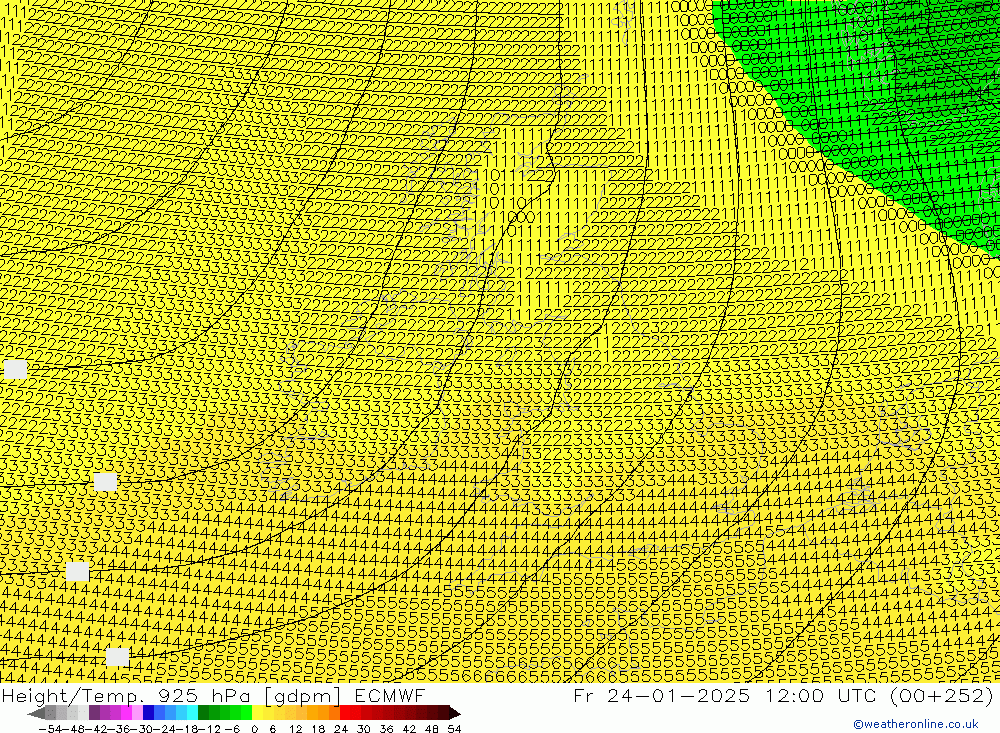Pick the cyan swatch in the legend
This screenshot has width=1000, height=733.
(192, 713)
